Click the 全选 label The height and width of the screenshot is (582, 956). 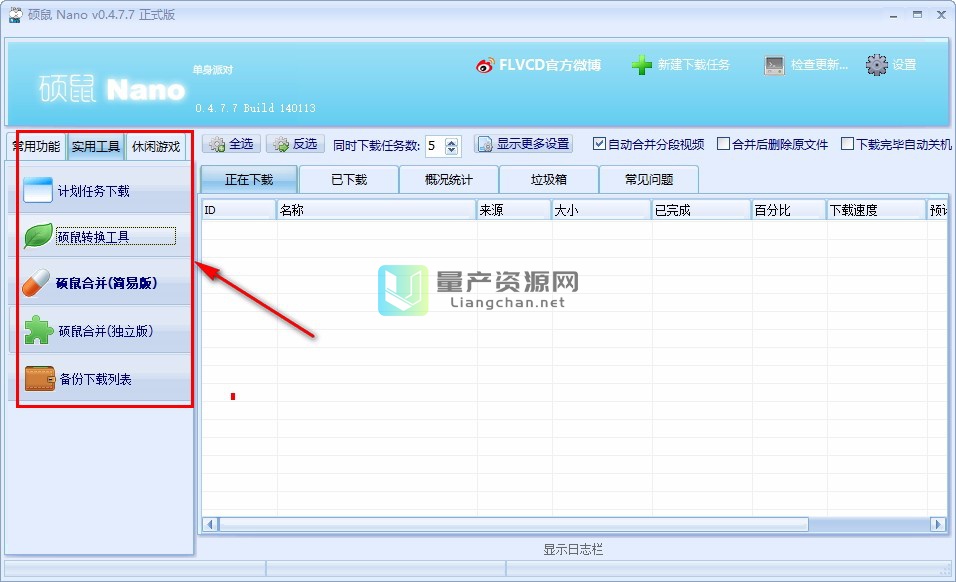[x=241, y=144]
